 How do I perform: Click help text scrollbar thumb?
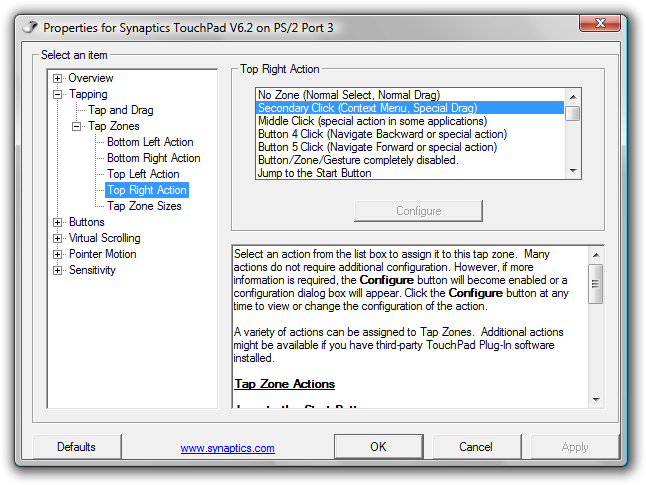[596, 284]
